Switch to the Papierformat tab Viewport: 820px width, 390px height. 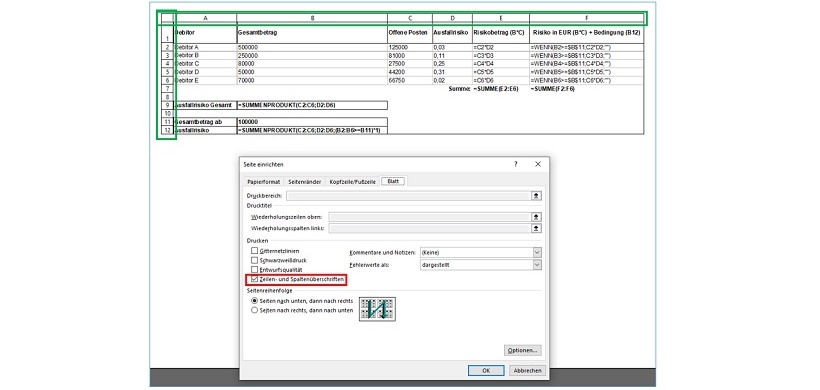click(263, 182)
